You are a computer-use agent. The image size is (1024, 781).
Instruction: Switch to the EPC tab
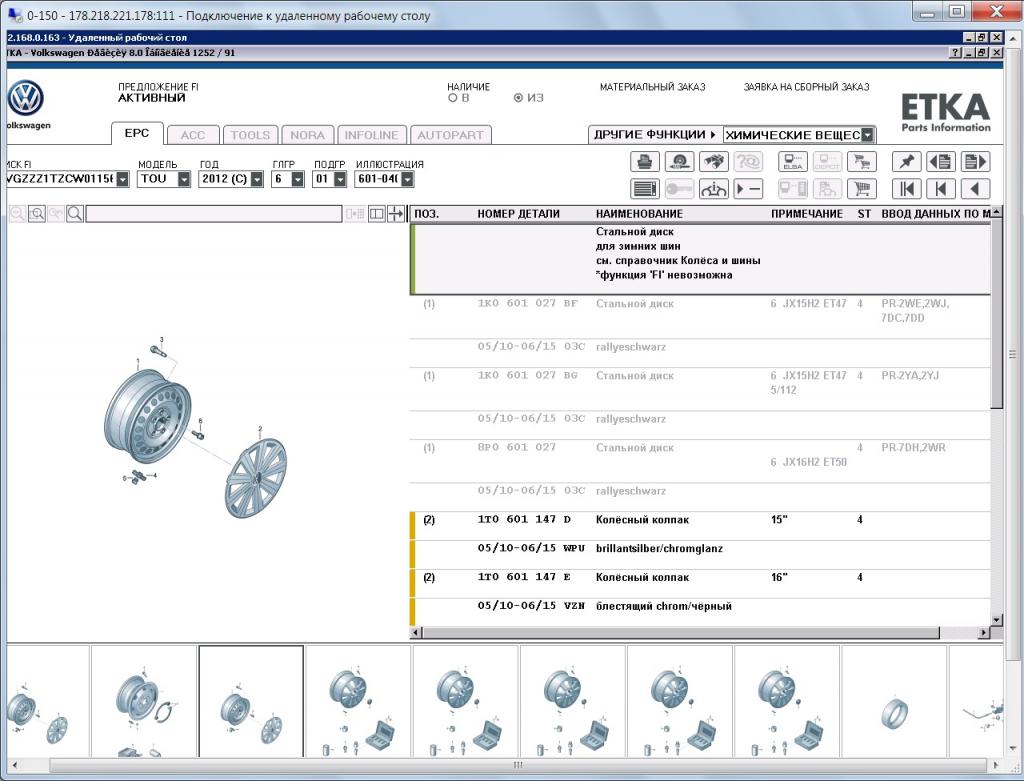point(136,133)
